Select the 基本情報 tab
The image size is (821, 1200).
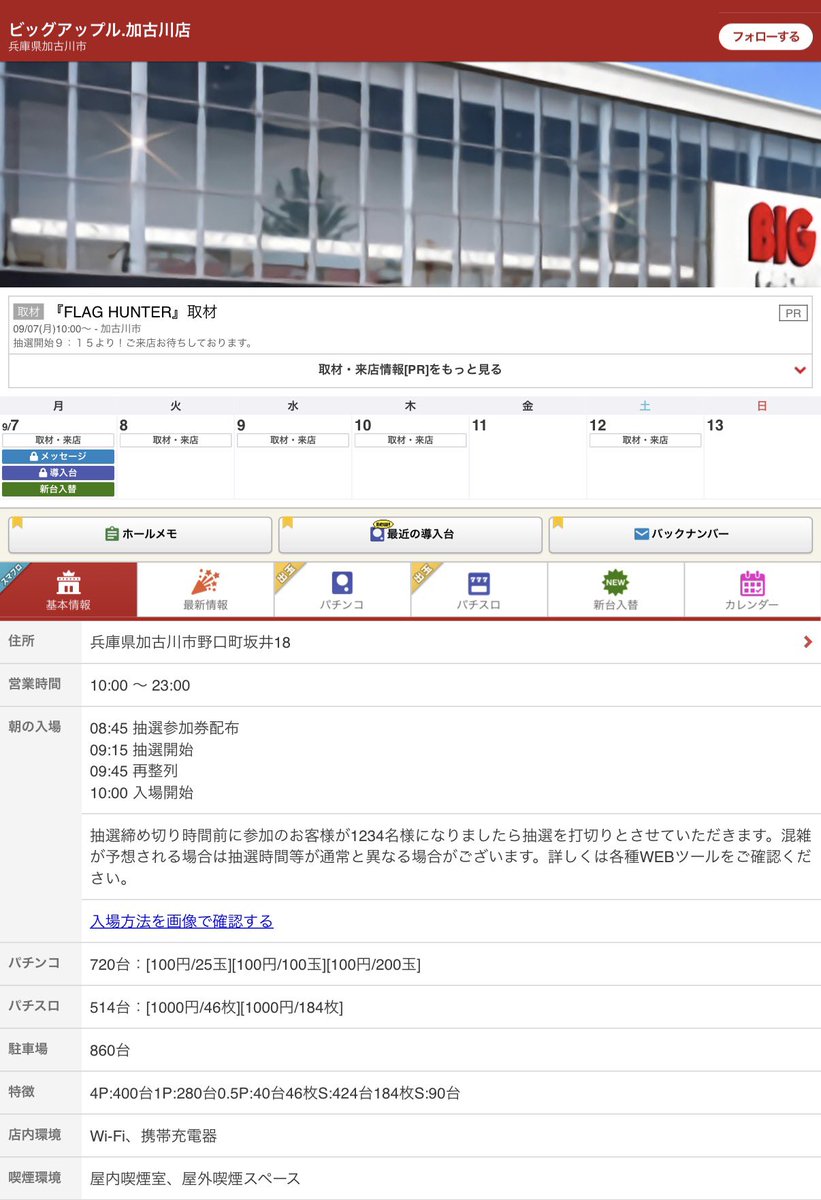(x=68, y=590)
